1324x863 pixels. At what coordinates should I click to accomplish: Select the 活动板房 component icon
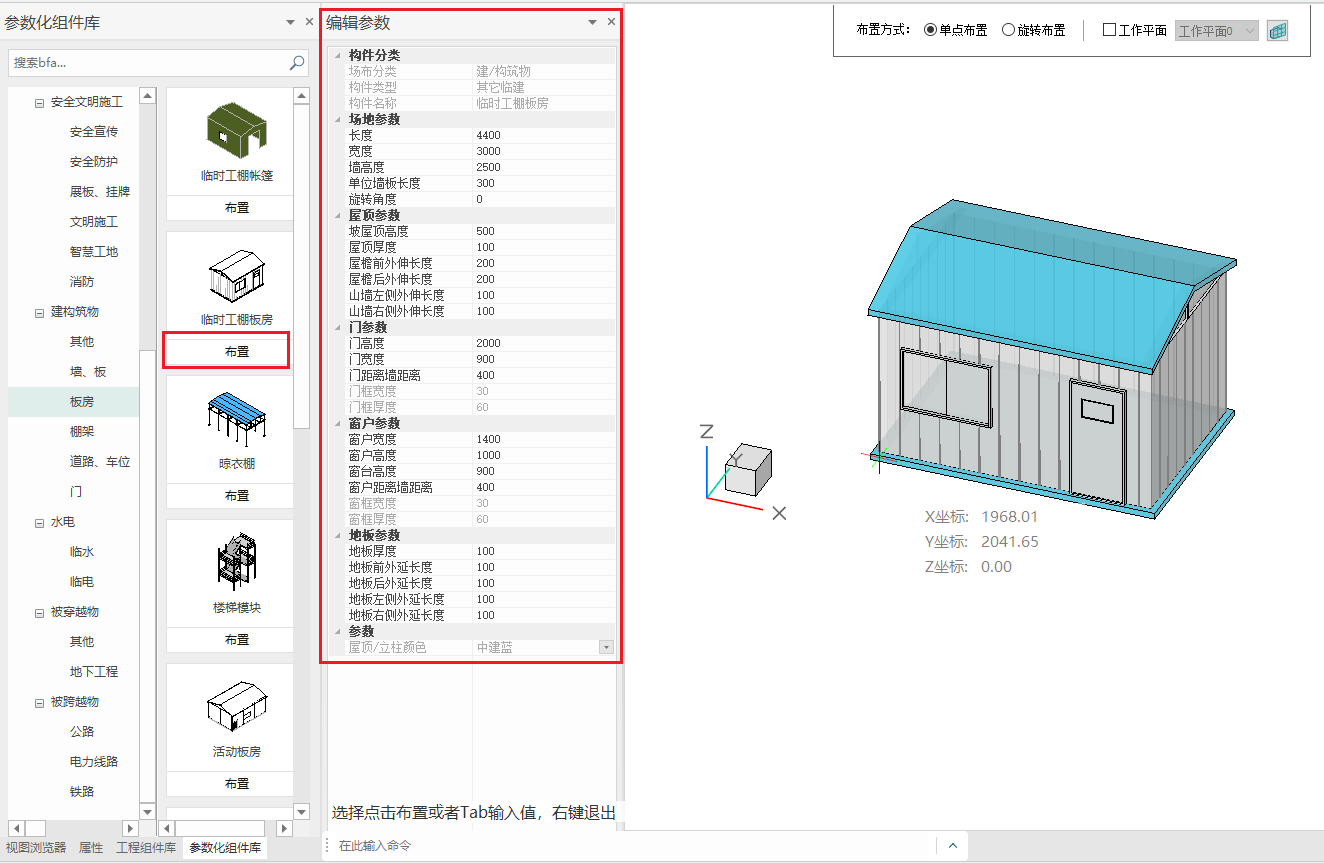pos(237,706)
